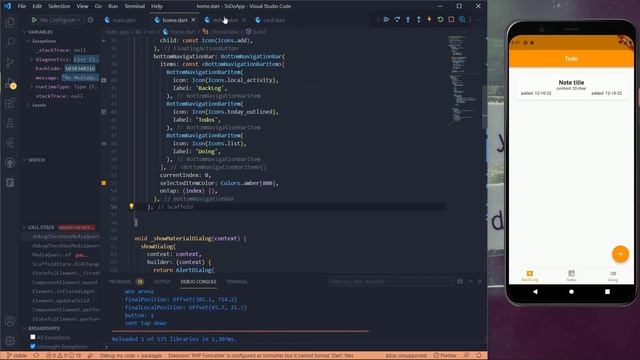
Task: Switch to the card.dart editor tab
Action: (x=273, y=20)
